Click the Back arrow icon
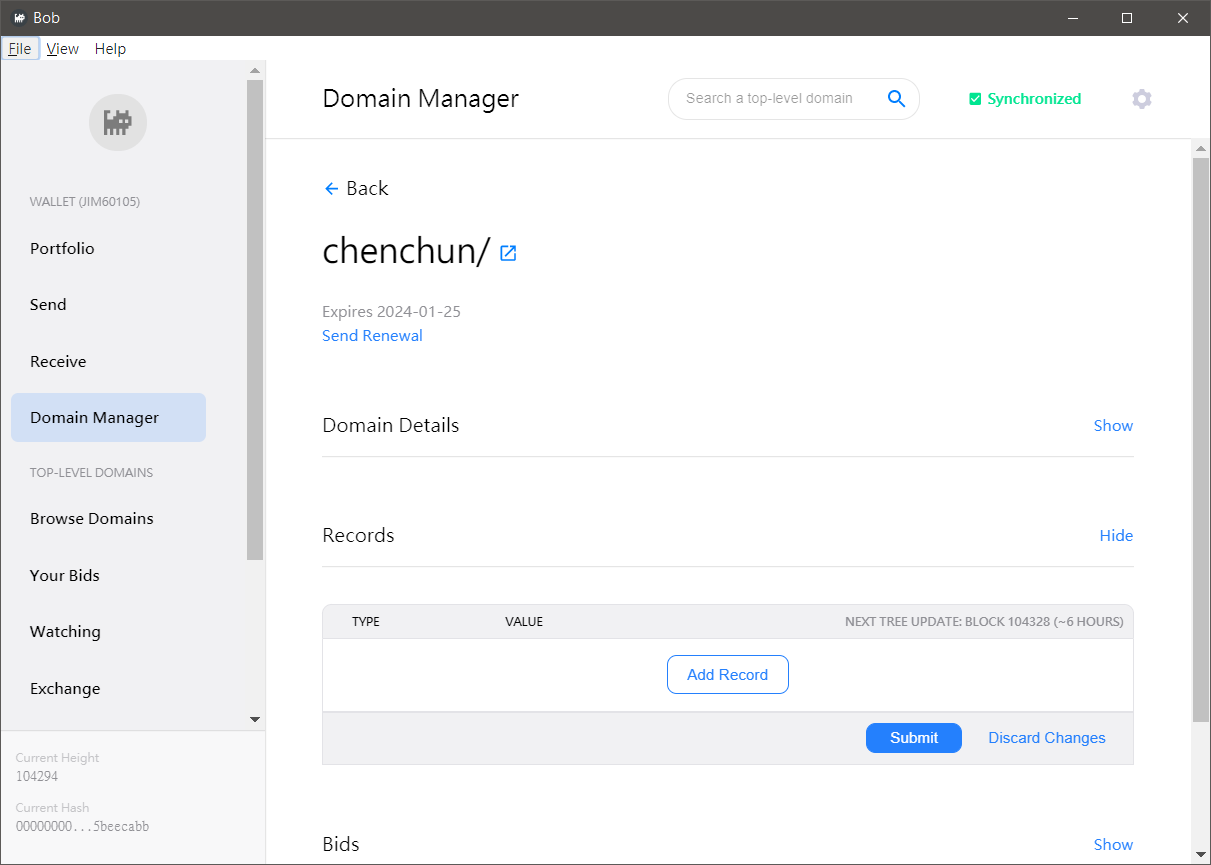 coord(332,189)
